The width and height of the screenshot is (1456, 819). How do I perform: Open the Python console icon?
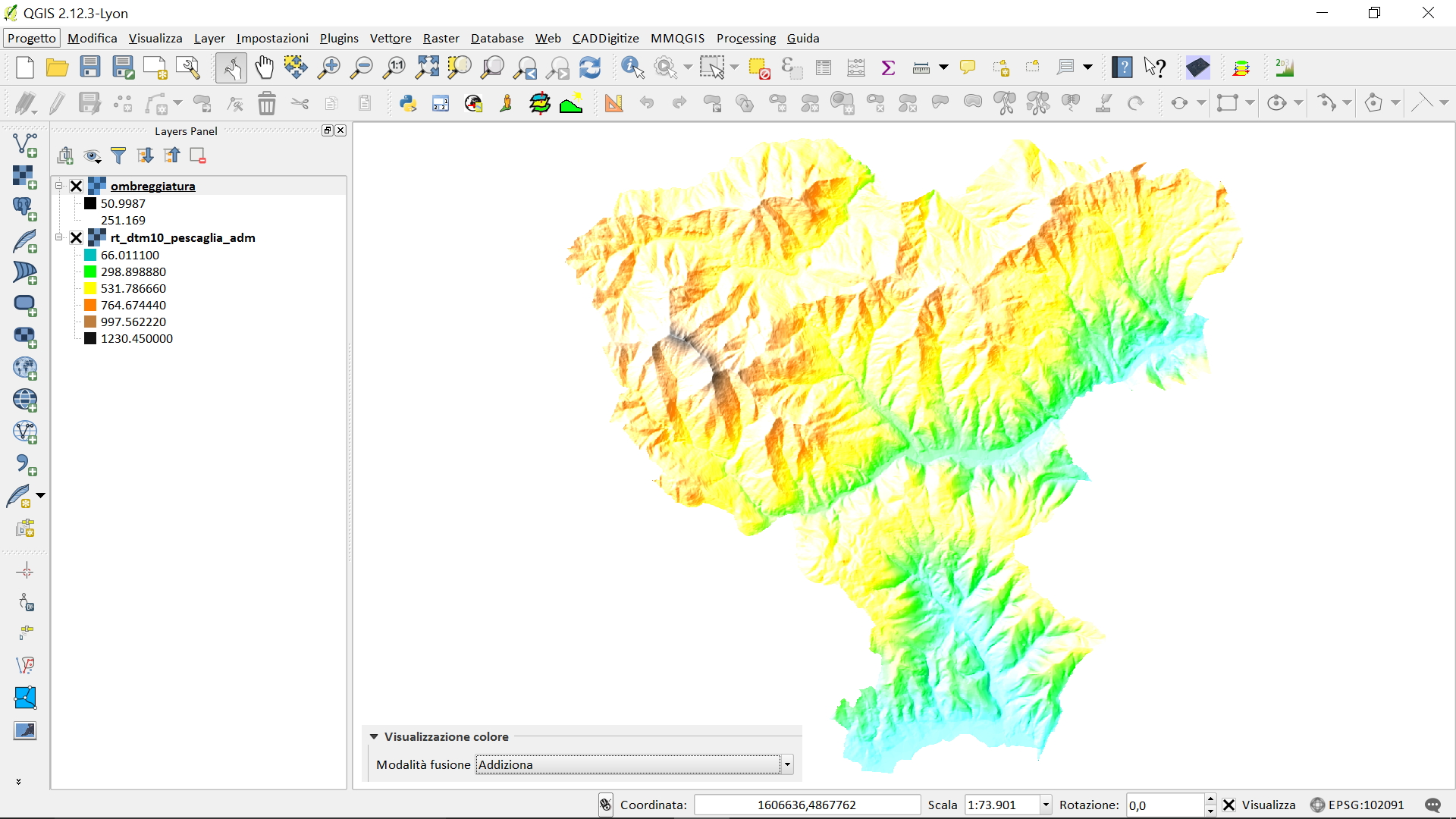coord(408,103)
